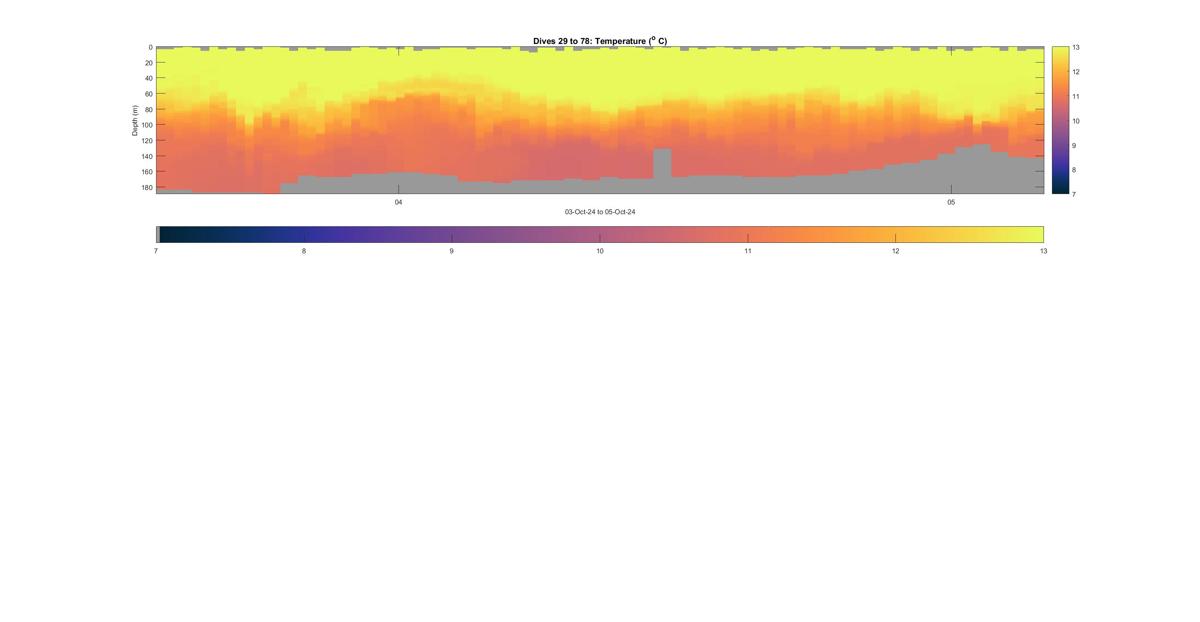Click the vertical colorbar beside the plot
The width and height of the screenshot is (1200, 622).
pos(1060,120)
